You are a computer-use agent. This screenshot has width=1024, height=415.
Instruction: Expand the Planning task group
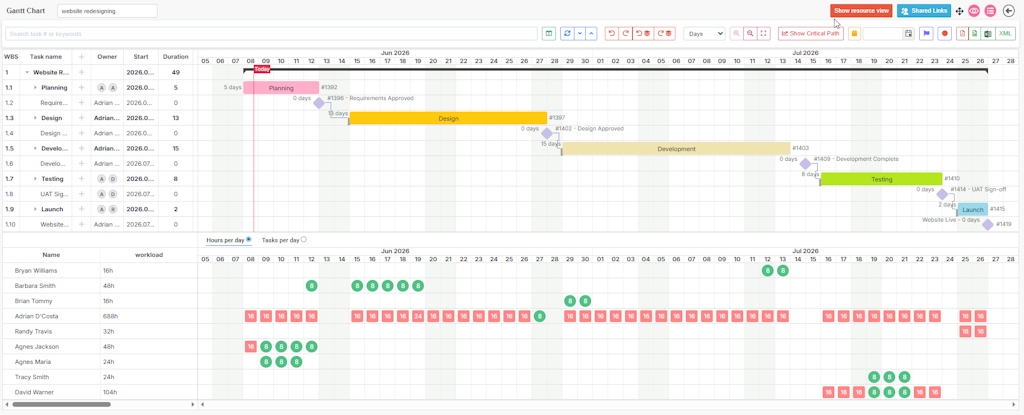tap(35, 88)
